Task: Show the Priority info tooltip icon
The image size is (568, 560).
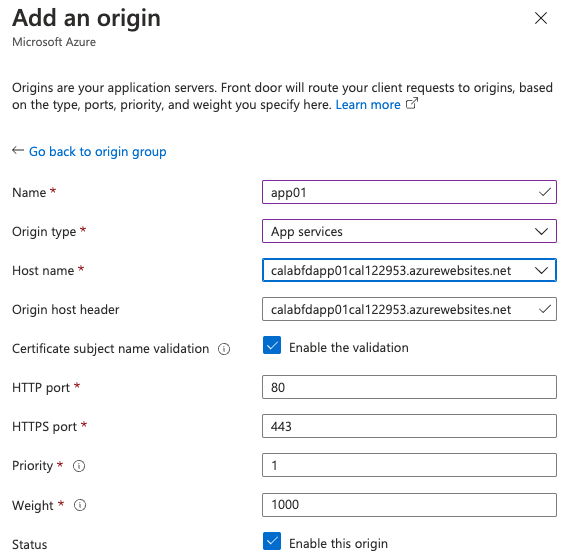Action: (x=79, y=466)
